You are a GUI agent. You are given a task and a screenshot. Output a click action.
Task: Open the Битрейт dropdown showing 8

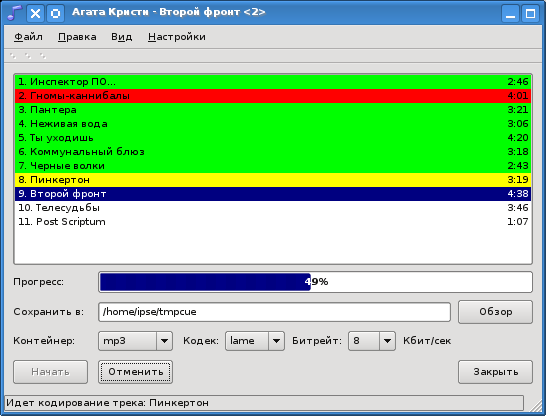point(372,341)
